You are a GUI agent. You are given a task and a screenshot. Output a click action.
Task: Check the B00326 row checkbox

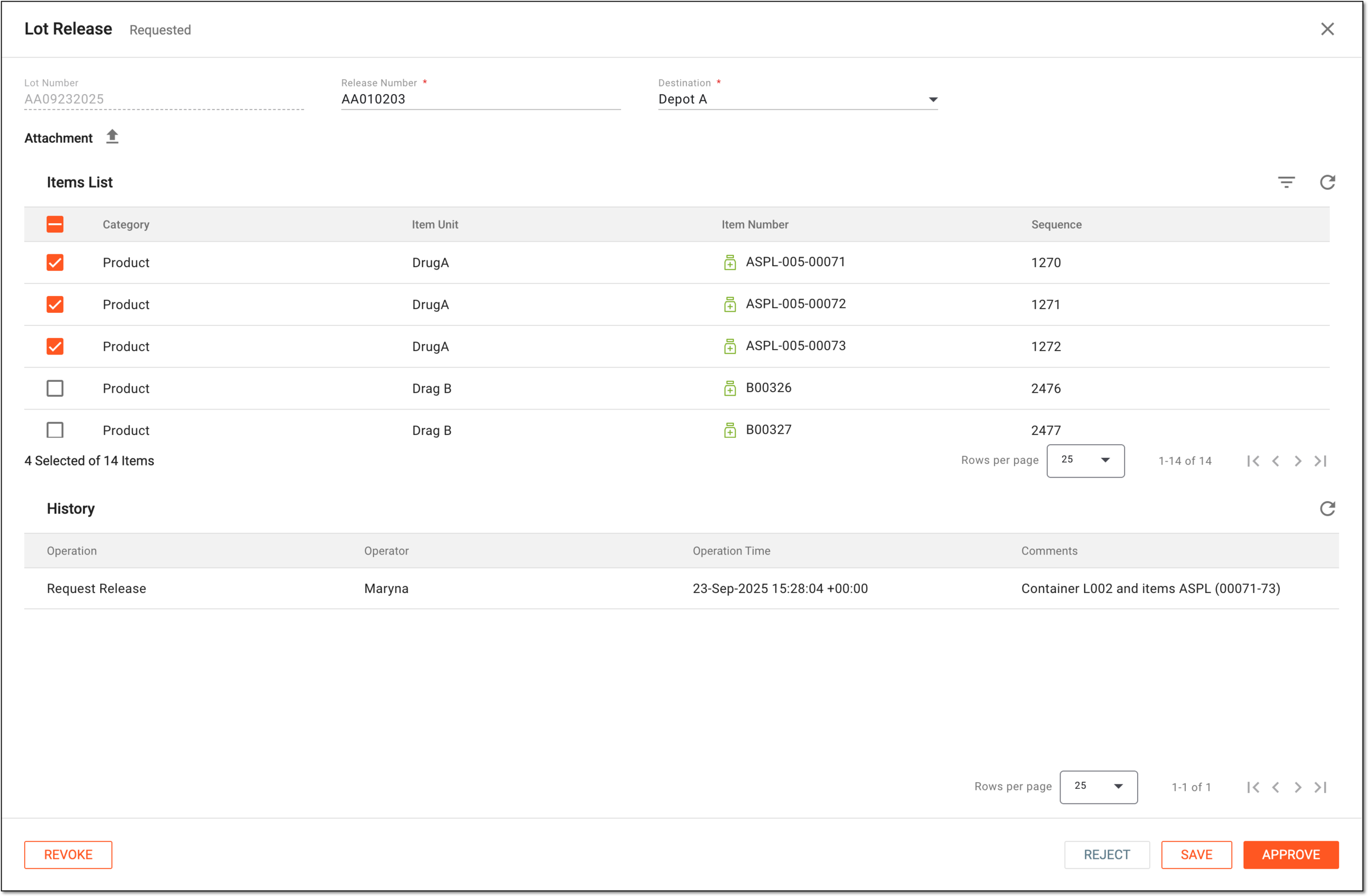point(55,388)
